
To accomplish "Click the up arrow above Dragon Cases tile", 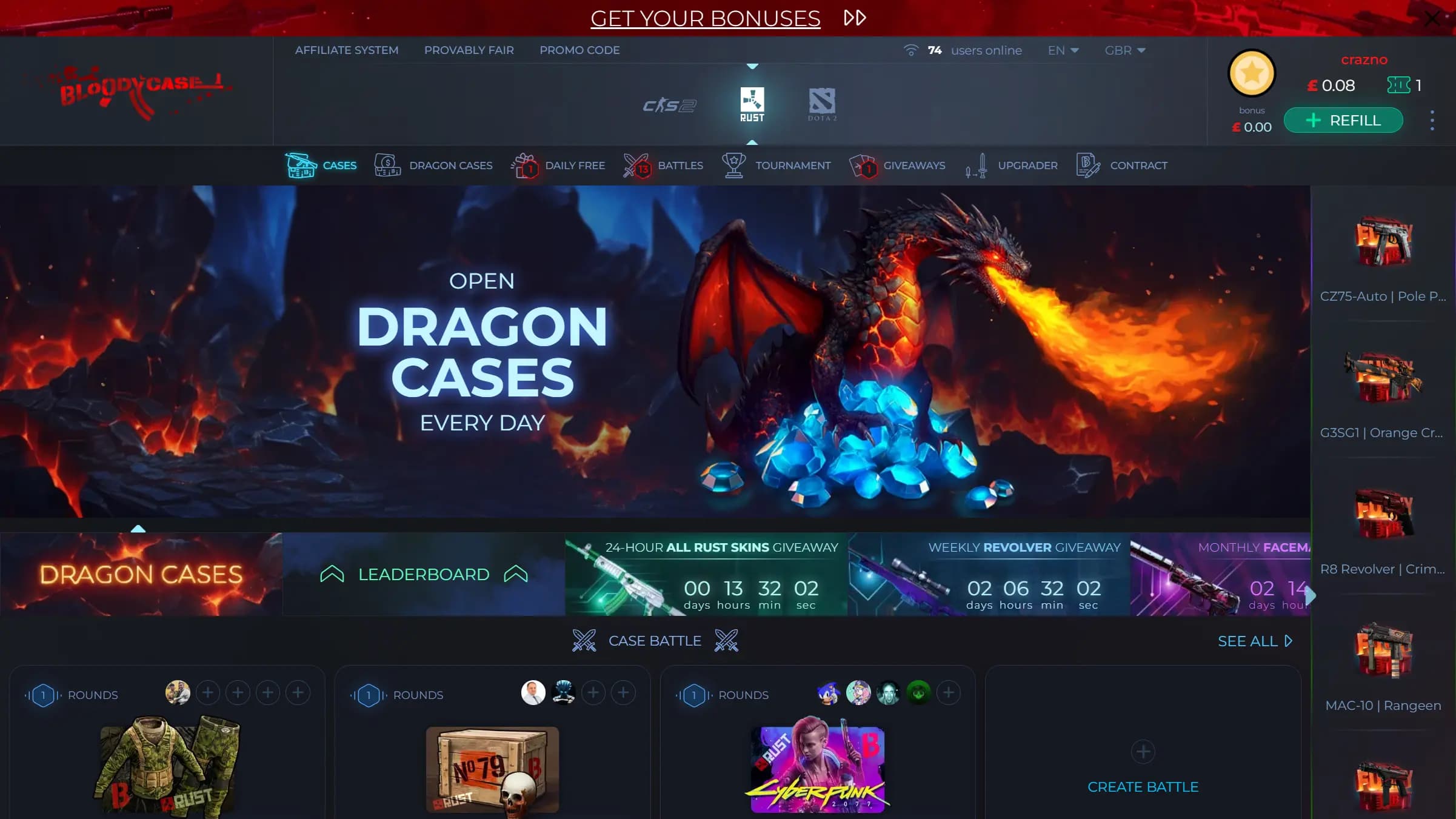I will 138,529.
